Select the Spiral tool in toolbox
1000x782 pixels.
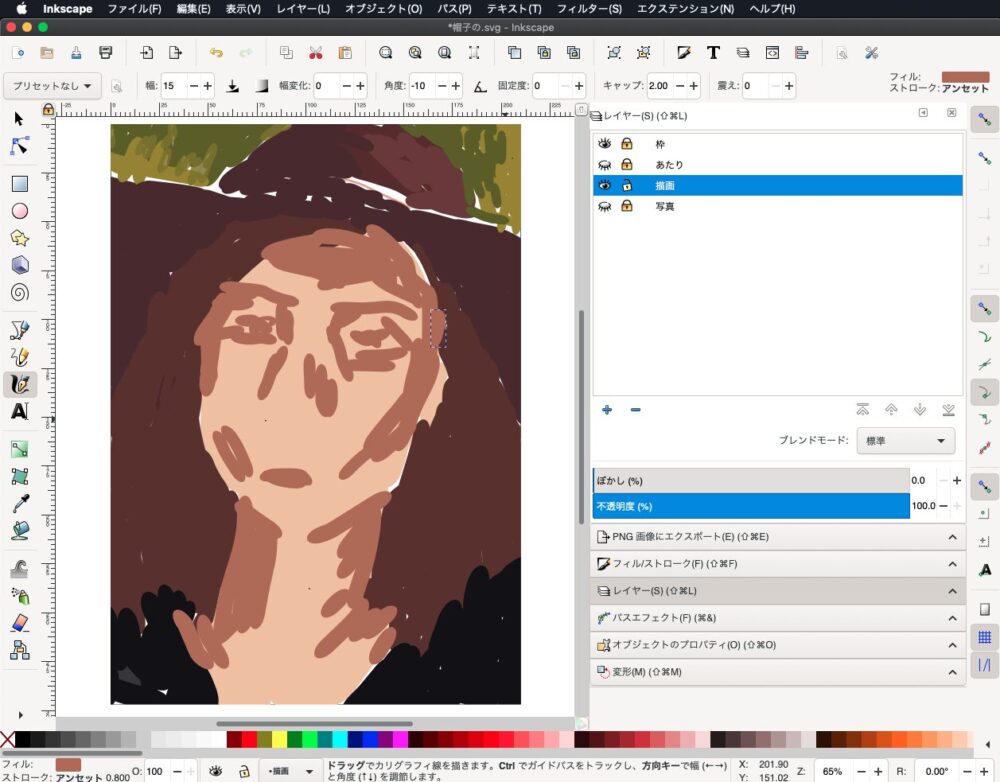(x=19, y=293)
